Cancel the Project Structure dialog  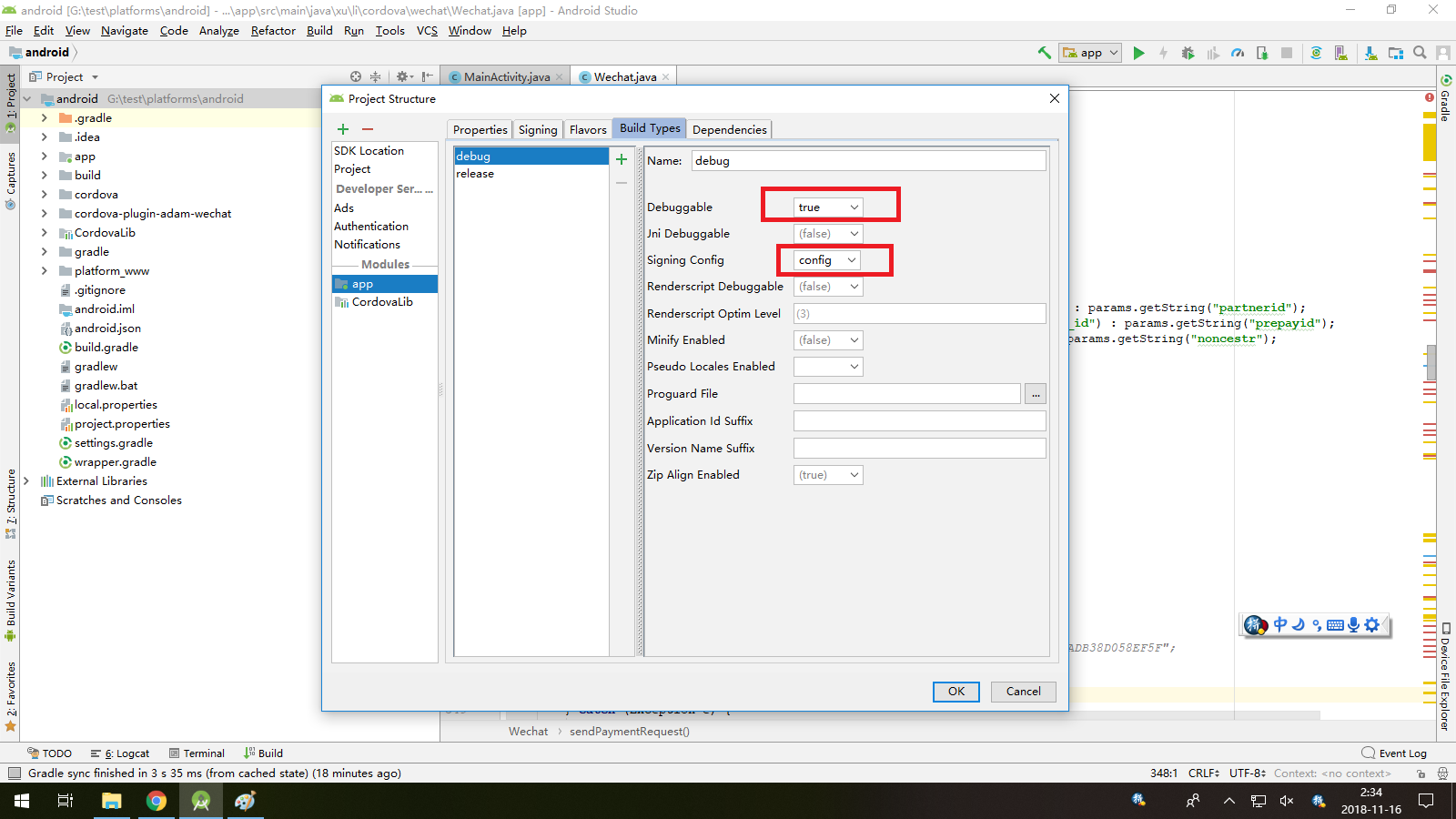tap(1024, 692)
